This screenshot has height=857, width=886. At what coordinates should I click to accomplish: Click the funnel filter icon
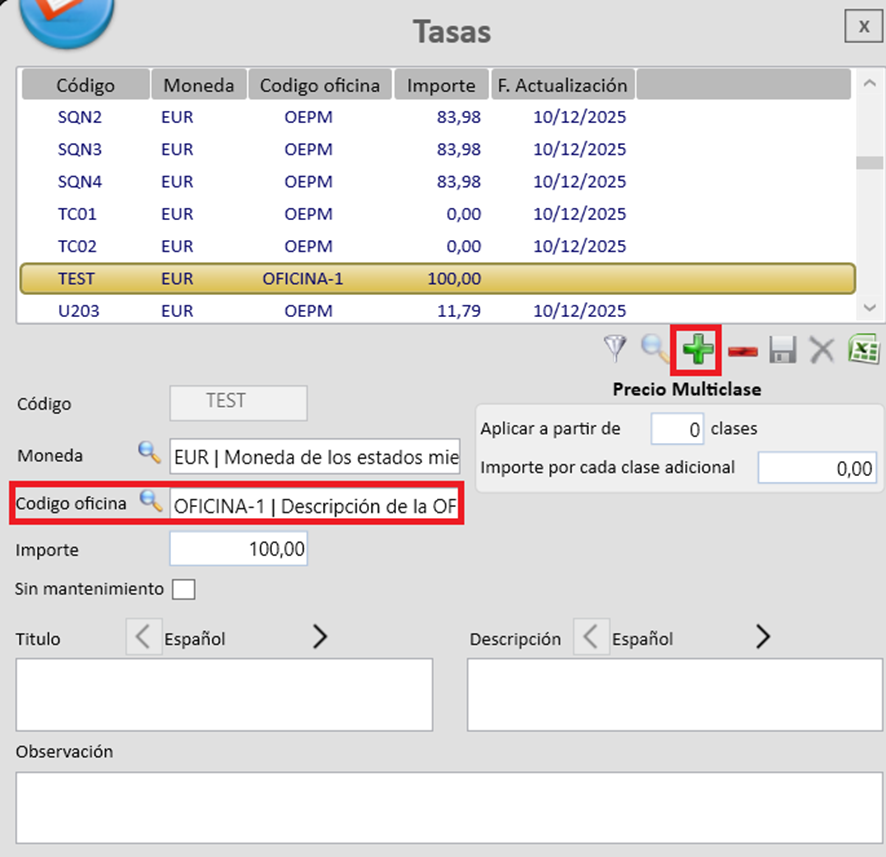[616, 348]
